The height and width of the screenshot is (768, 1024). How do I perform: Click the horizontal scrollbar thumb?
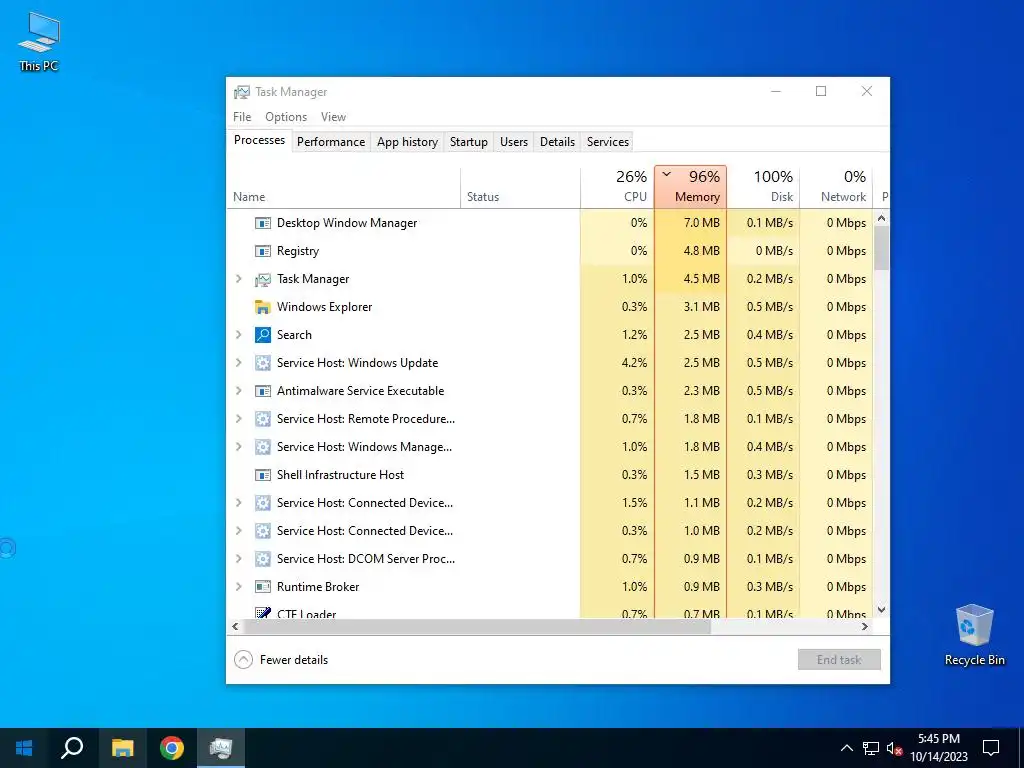tap(477, 626)
